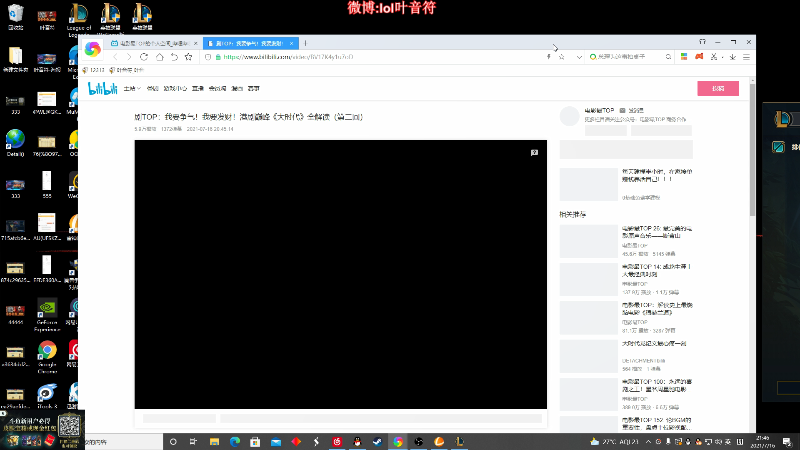Screen dimensions: 800x450
Task: Open the League of Legends desktop shortcut
Action: point(79,20)
